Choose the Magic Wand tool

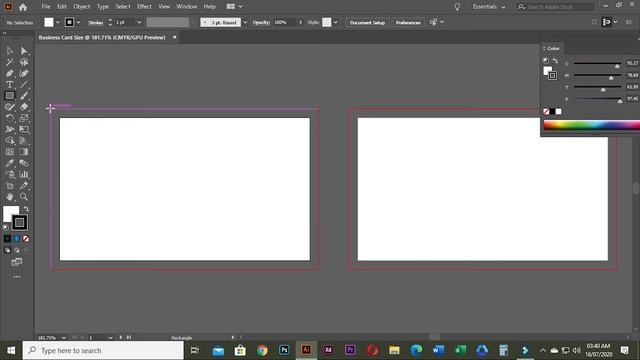tap(10, 62)
